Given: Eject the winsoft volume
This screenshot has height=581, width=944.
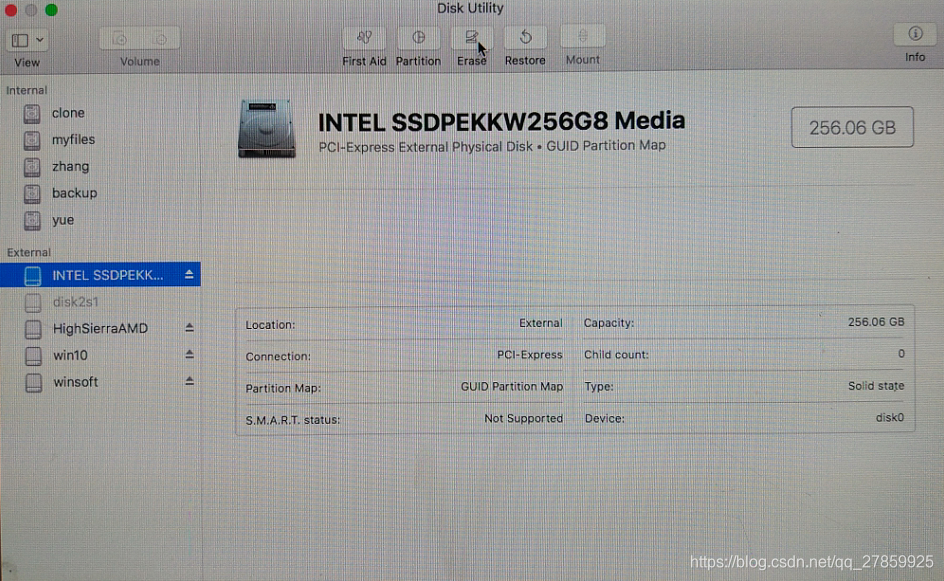Looking at the screenshot, I should pyautogui.click(x=189, y=381).
